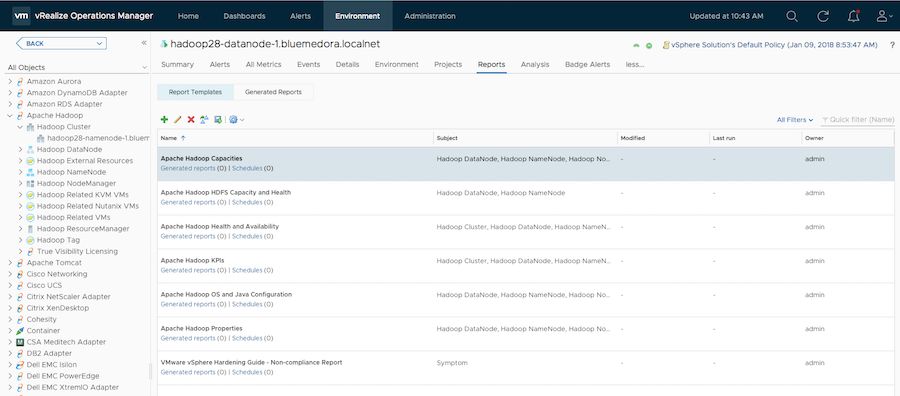Open Schedules link for Apache Hadoop Capacities
The width and height of the screenshot is (900, 396).
coord(247,169)
